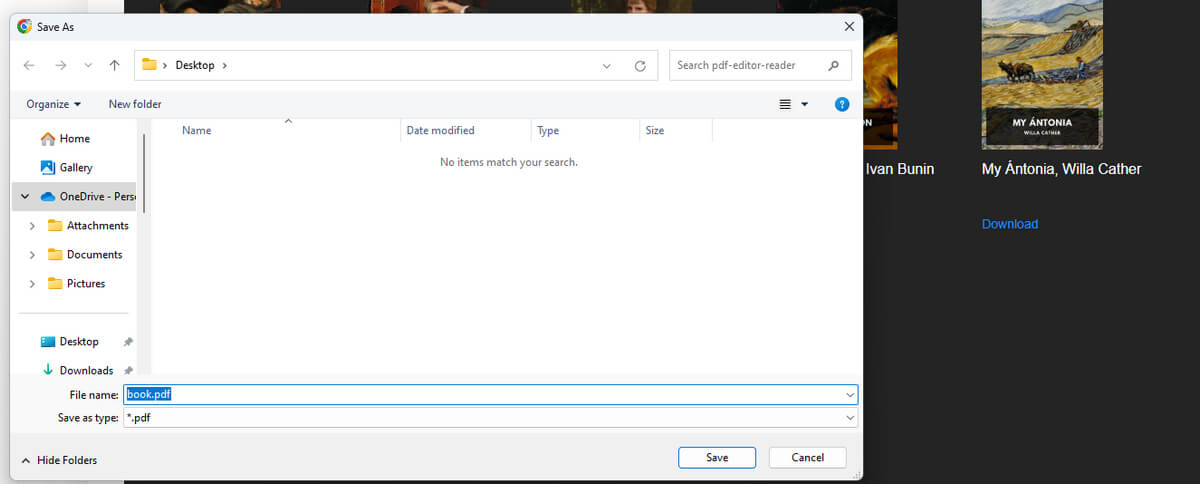1200x484 pixels.
Task: Go forward with the right arrow
Action: 61,66
